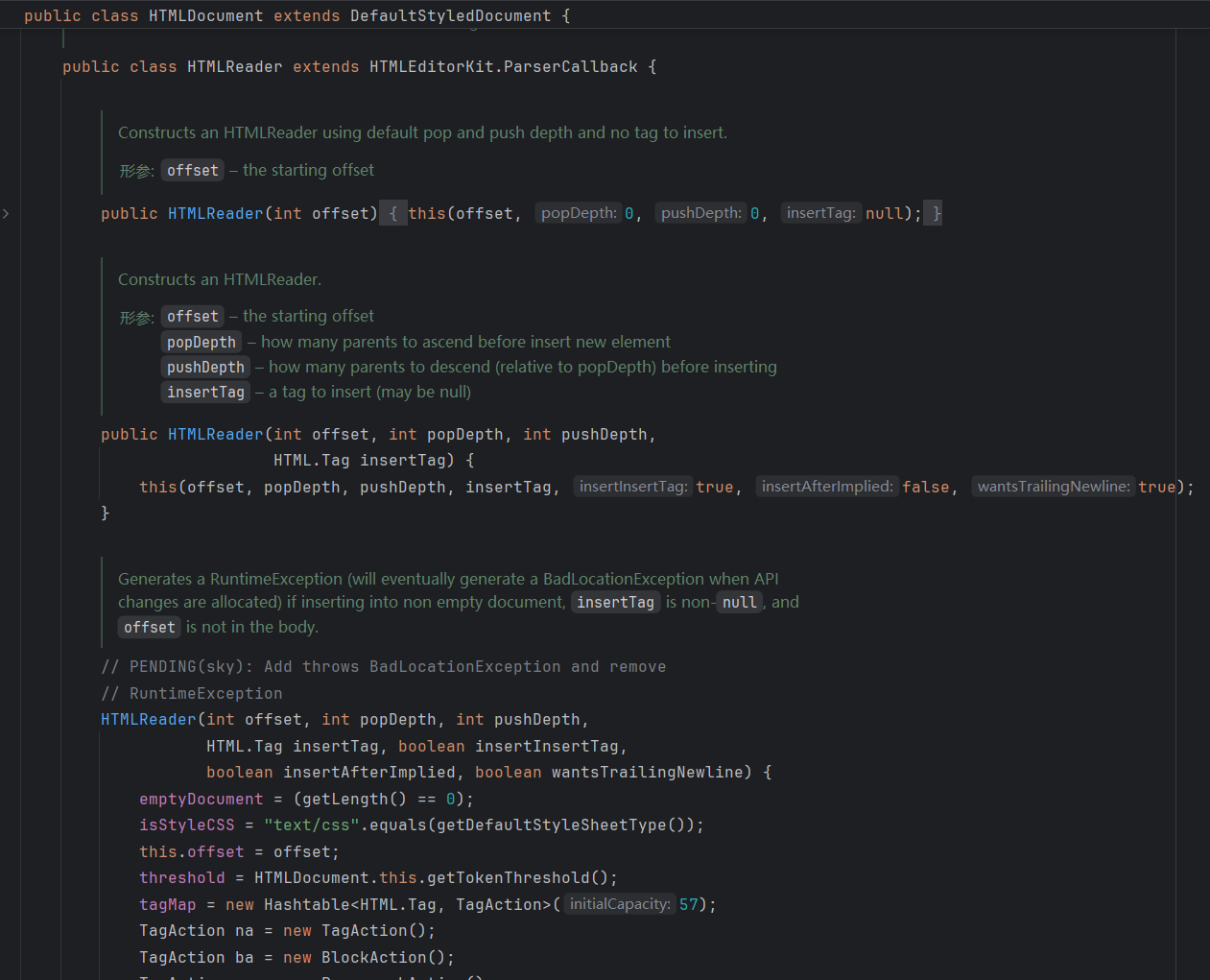Image resolution: width=1210 pixels, height=980 pixels.
Task: Click BlockAction() constructor call
Action: [383, 957]
